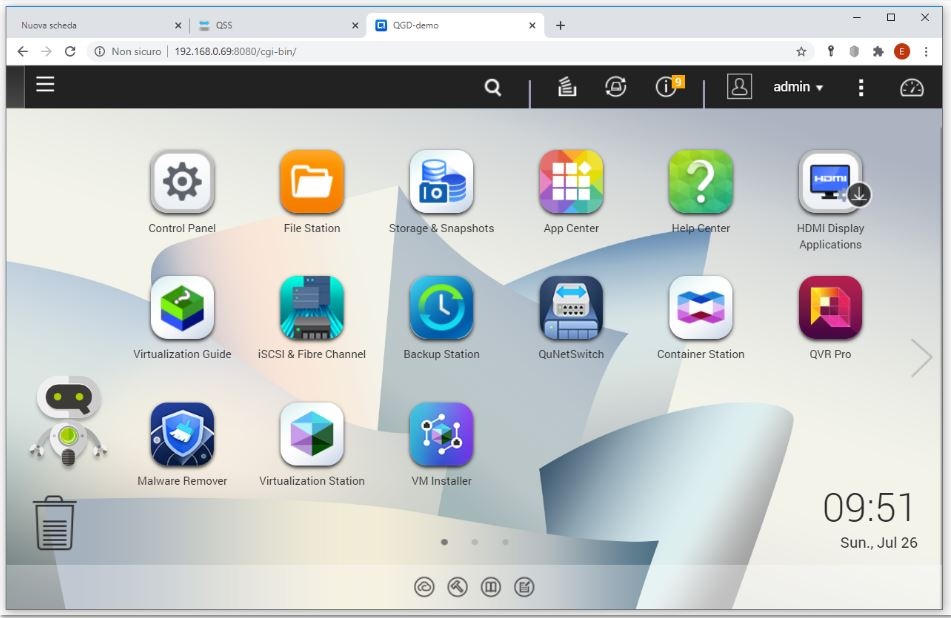The height and width of the screenshot is (618, 951).
Task: Click the search magnifier in top bar
Action: (x=493, y=88)
